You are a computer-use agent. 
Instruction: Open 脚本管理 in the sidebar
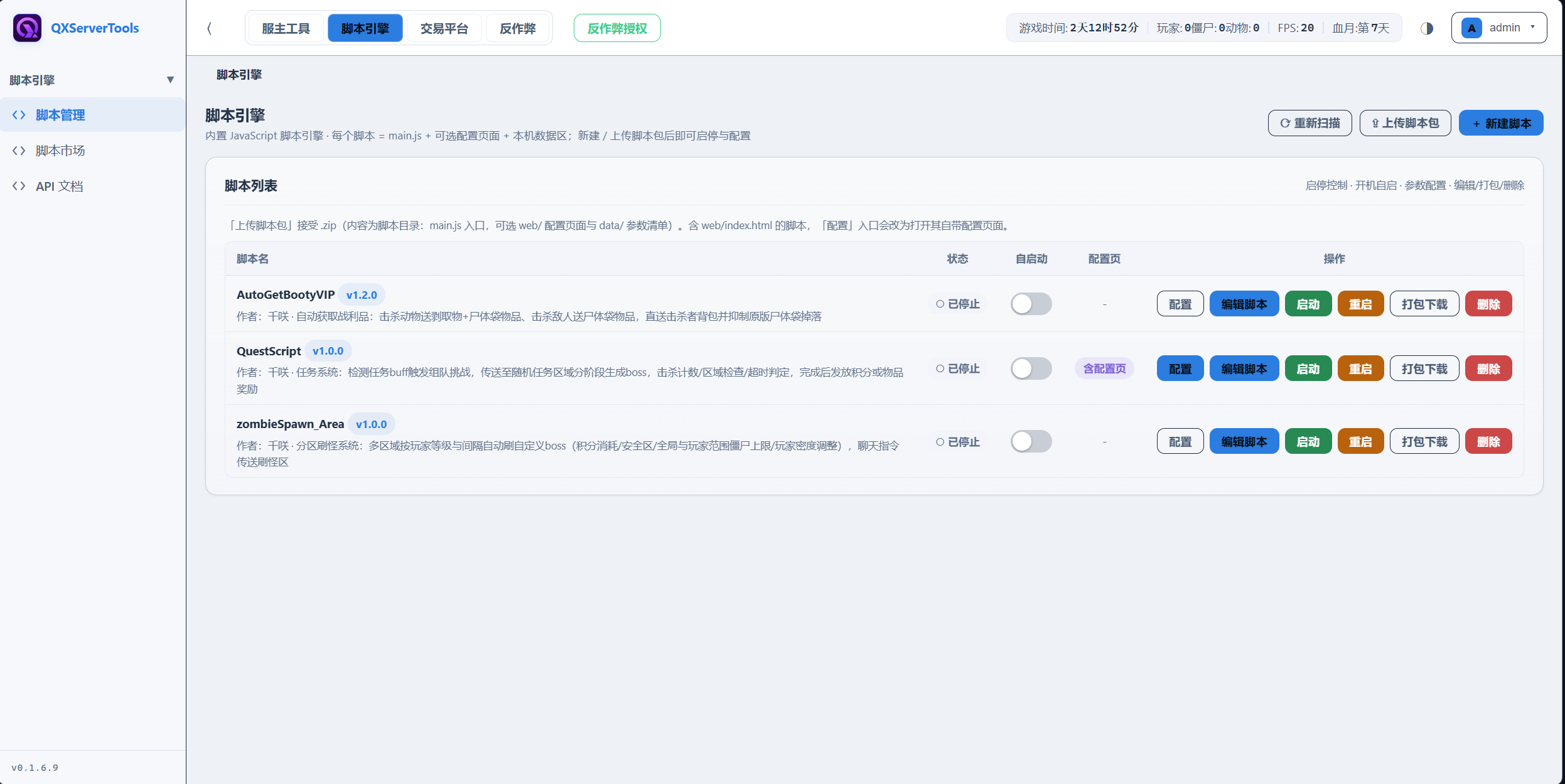[92, 115]
